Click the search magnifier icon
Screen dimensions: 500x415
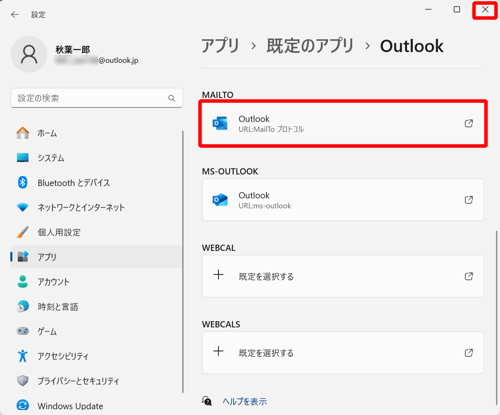coord(171,98)
